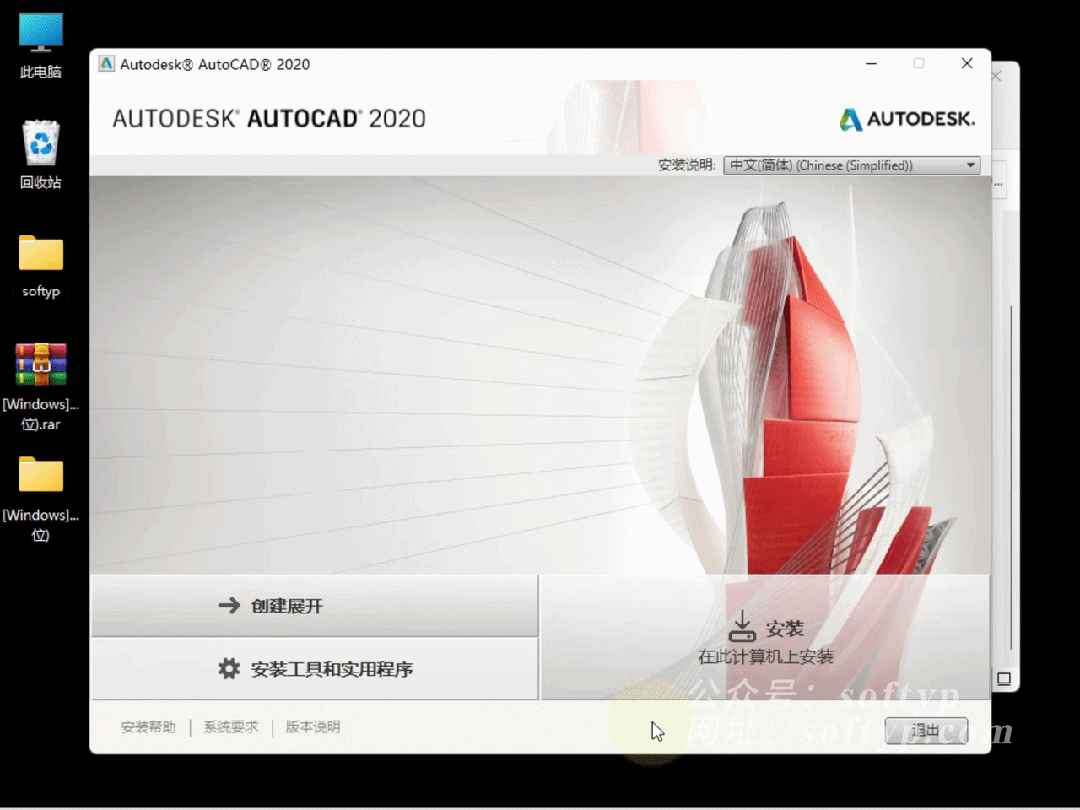Click the 创建展开 button

314,605
